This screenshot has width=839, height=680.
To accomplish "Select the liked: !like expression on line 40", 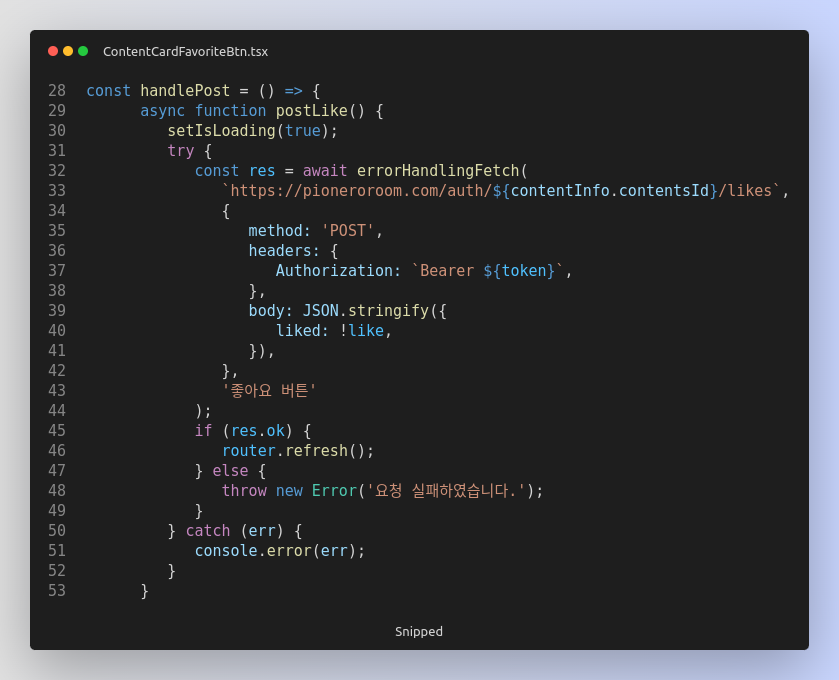I will tap(334, 330).
